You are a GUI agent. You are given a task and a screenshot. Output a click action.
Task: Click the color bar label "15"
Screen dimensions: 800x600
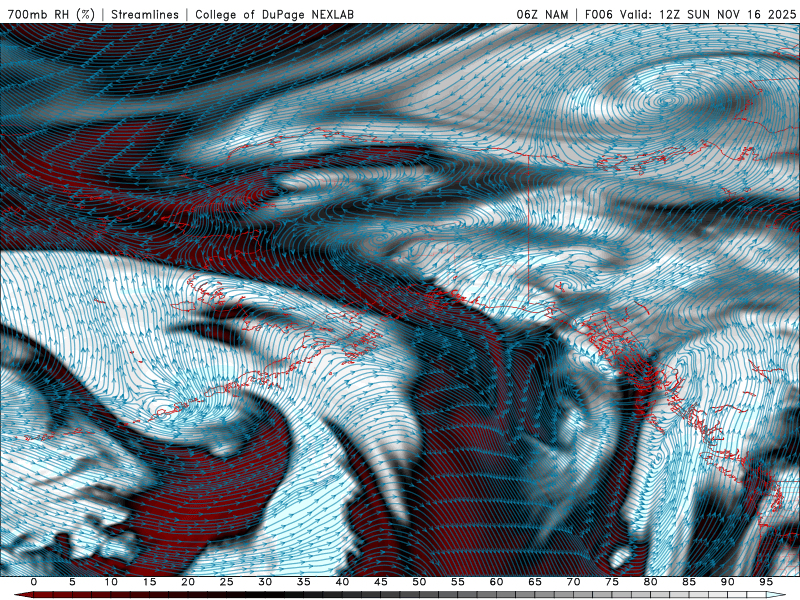[x=149, y=582]
